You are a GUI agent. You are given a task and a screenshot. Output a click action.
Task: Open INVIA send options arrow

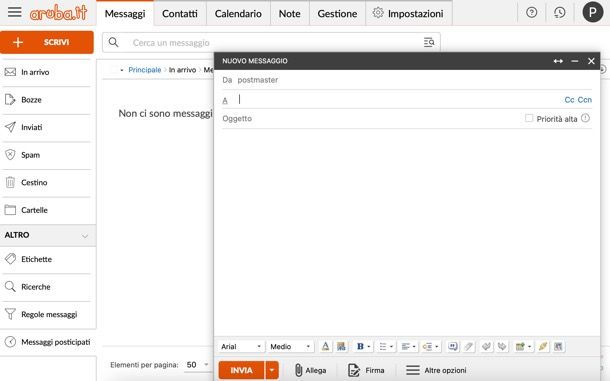[272, 370]
